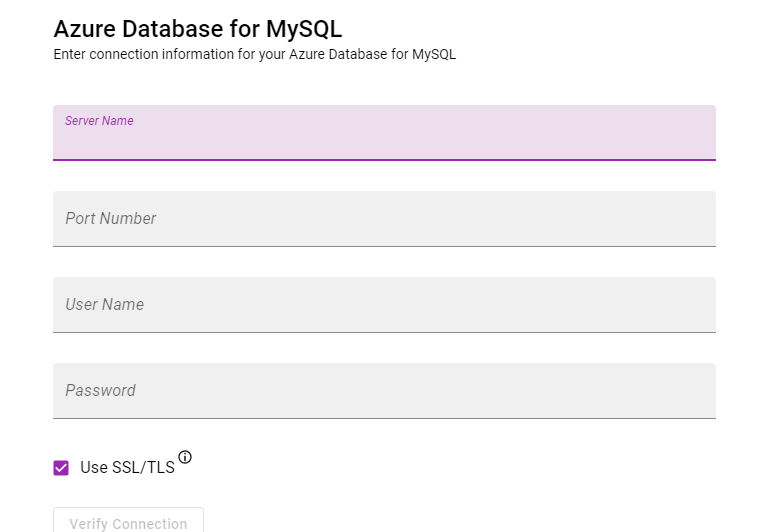Toggle the Use SSL/TLS checkbox
768x532 pixels.
click(61, 468)
